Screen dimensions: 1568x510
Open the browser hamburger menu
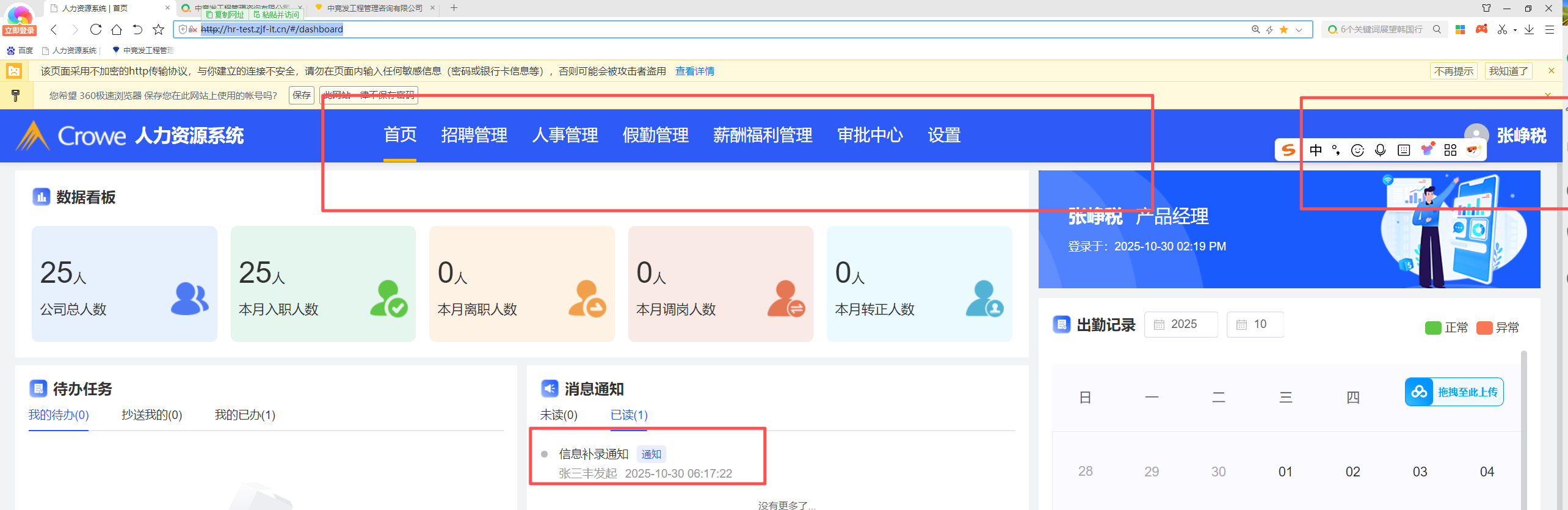[x=1550, y=29]
